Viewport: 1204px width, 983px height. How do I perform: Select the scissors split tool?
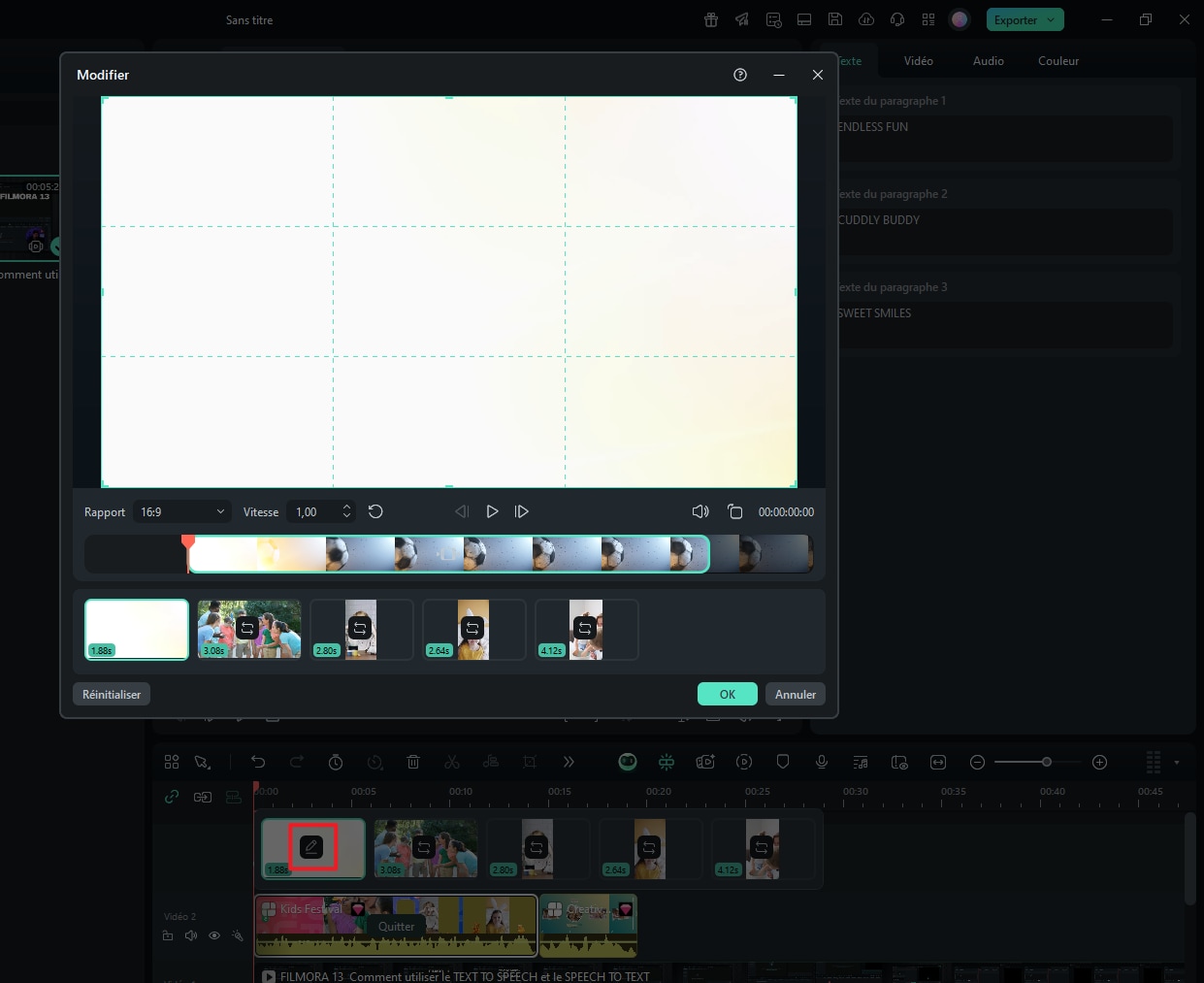click(452, 762)
